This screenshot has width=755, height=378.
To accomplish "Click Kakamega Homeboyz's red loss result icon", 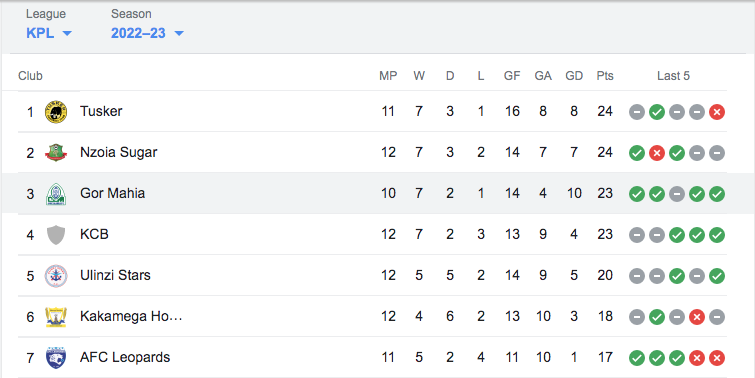I will pos(697,317).
